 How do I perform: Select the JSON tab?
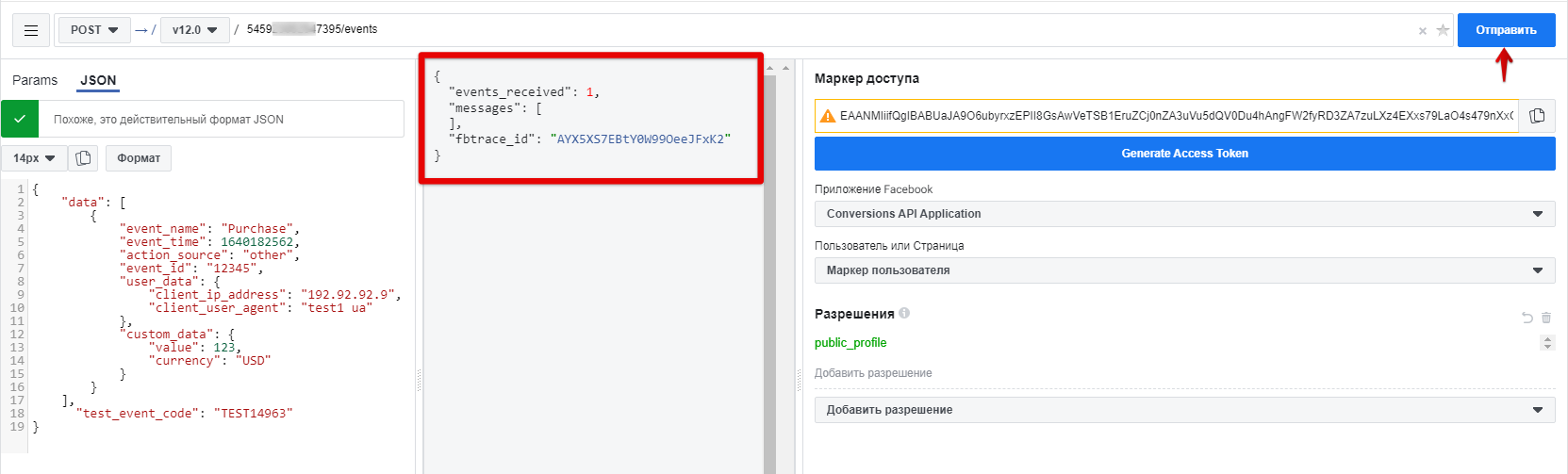point(98,80)
